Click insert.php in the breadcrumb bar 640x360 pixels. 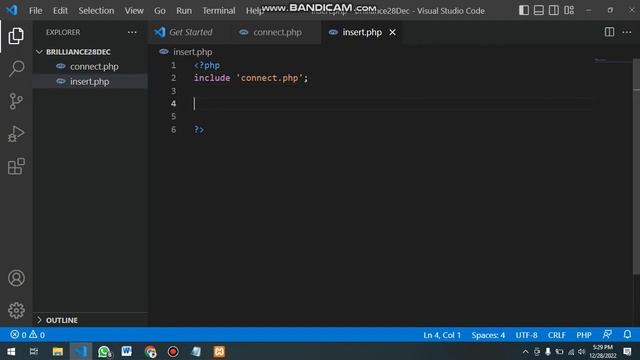192,52
